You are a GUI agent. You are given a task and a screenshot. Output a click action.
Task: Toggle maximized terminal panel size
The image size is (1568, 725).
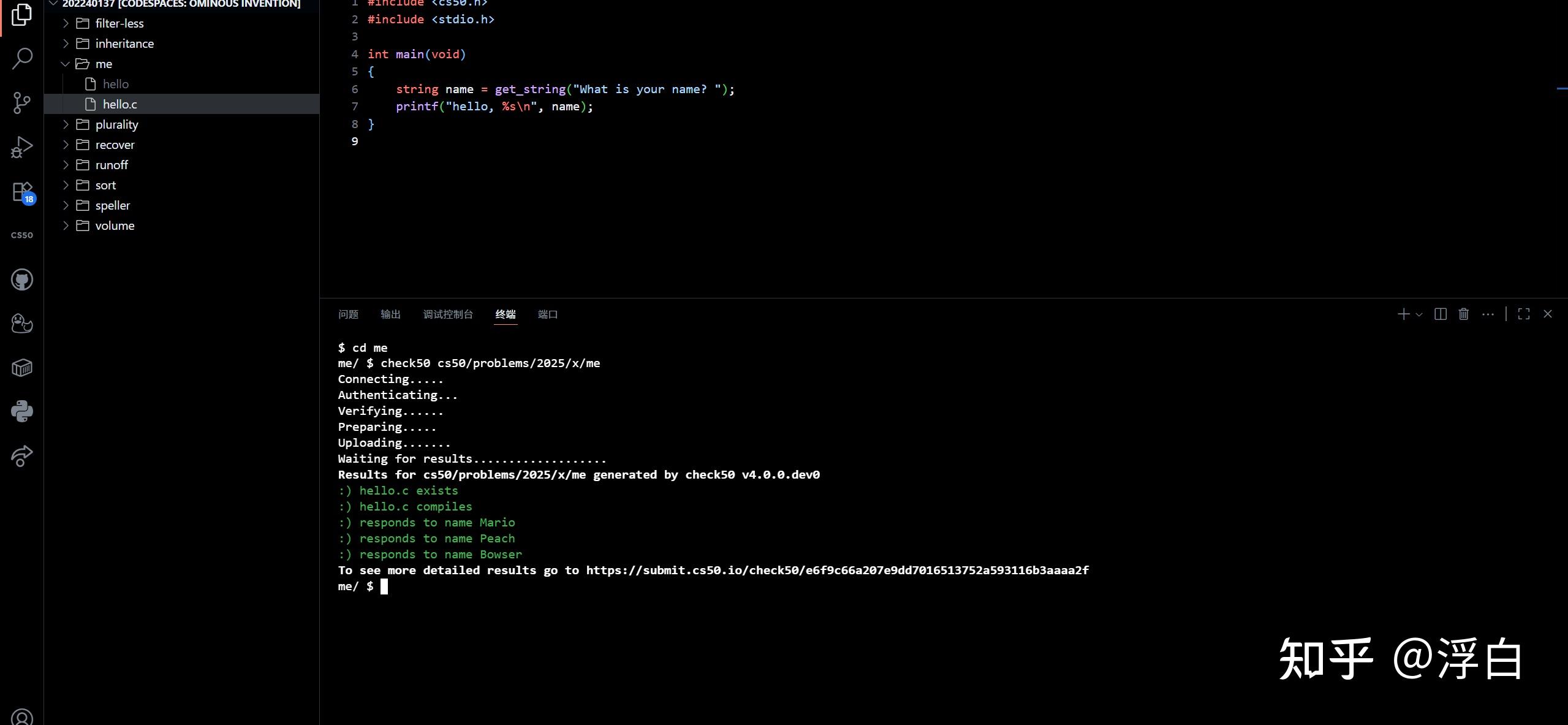click(1524, 314)
